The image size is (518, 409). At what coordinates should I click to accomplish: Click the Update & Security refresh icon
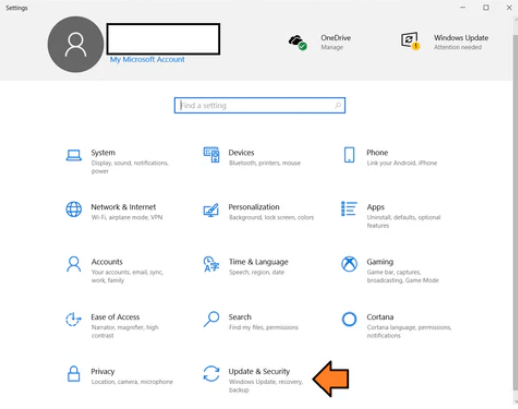tap(211, 374)
